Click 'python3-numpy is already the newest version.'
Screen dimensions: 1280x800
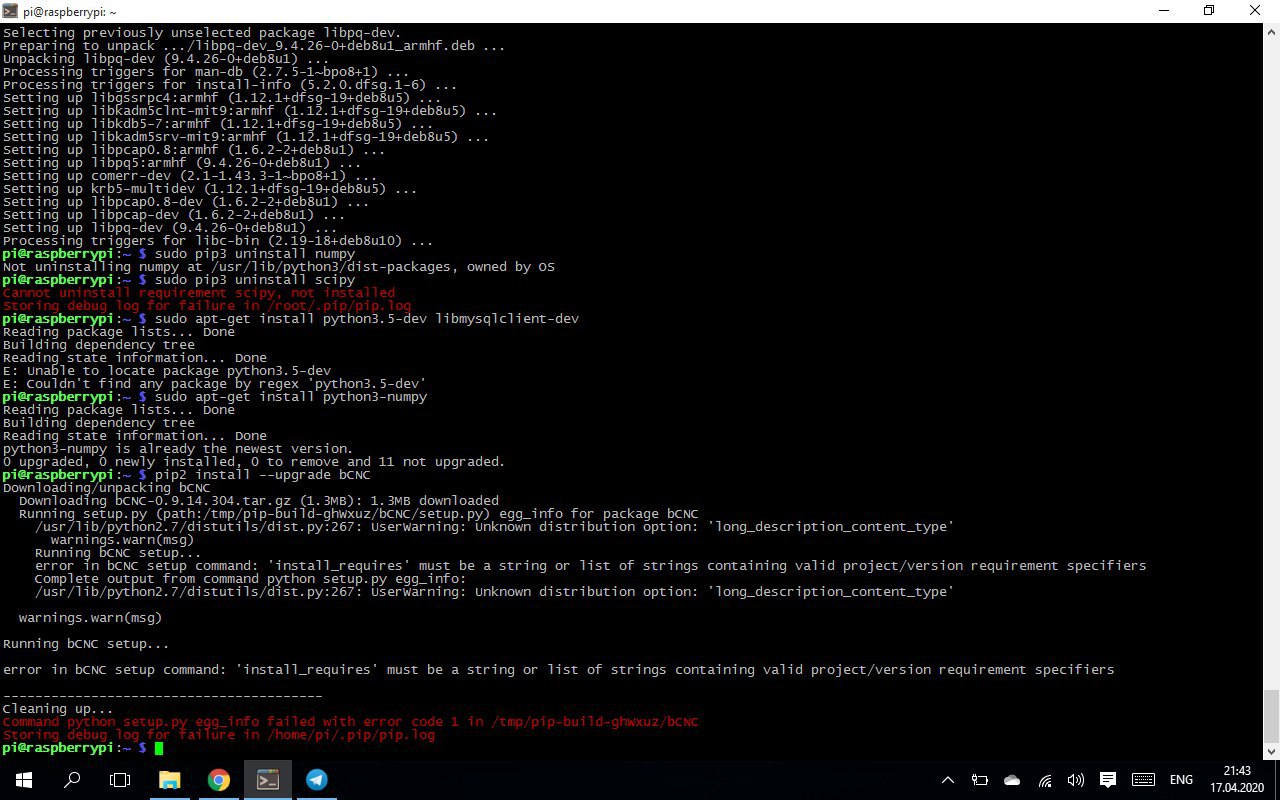pyautogui.click(x=178, y=449)
